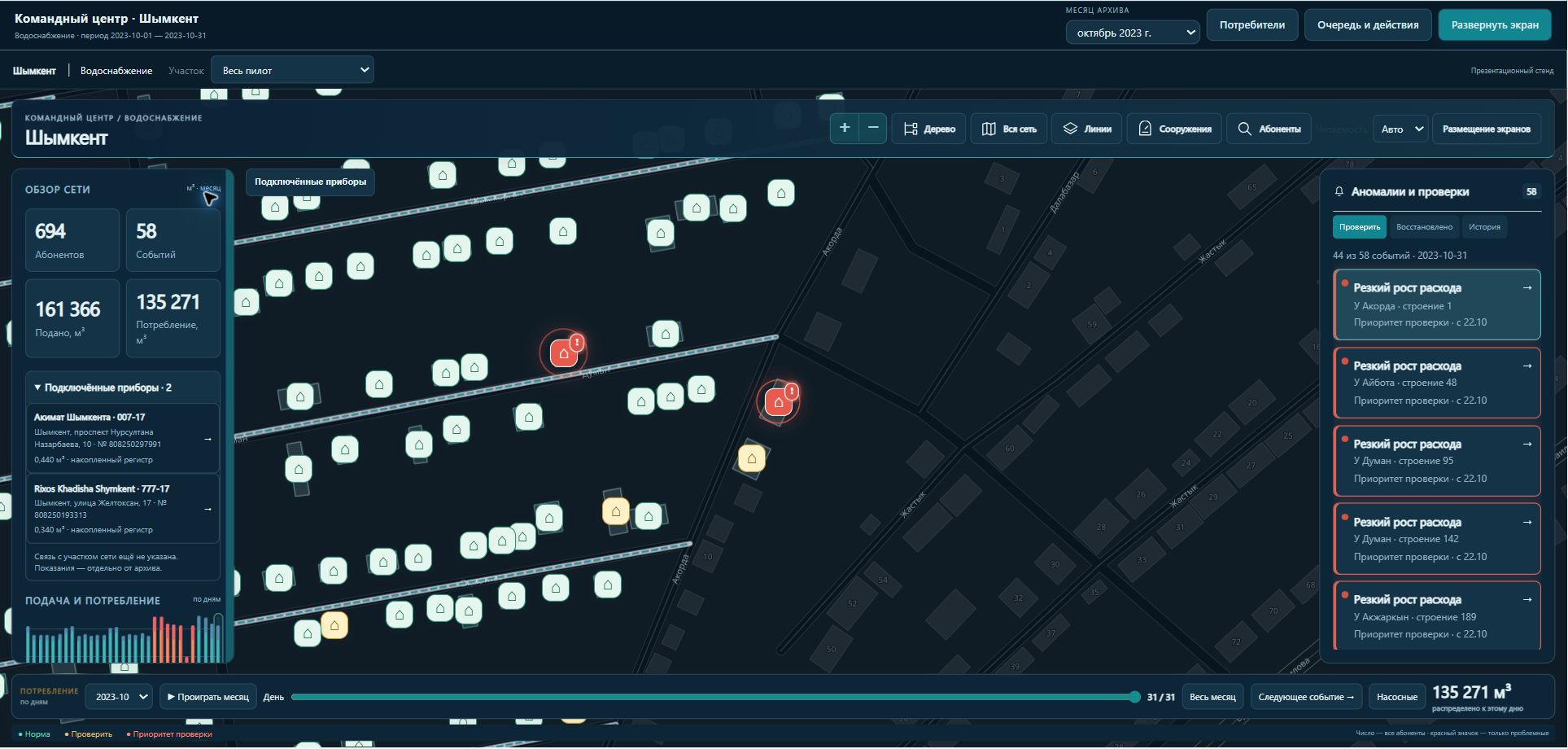The image size is (1568, 749).
Task: Jump to Следующее событие
Action: click(1306, 697)
